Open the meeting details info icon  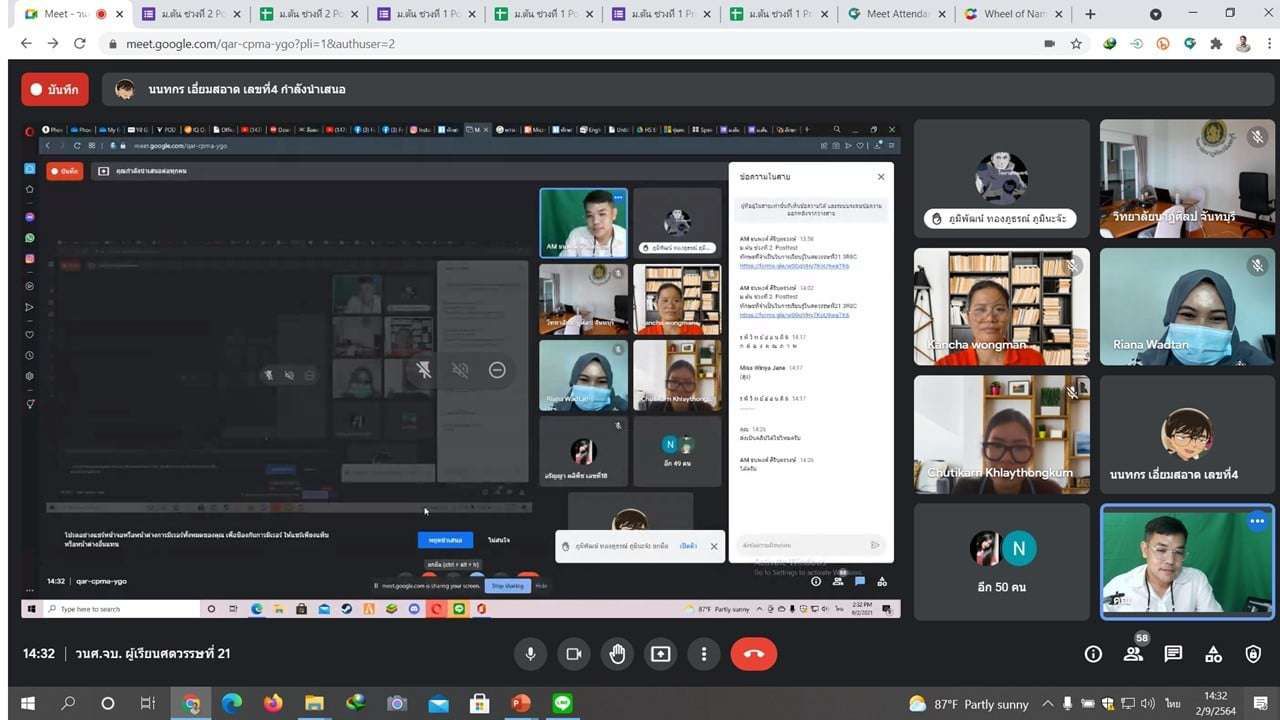coord(1093,654)
